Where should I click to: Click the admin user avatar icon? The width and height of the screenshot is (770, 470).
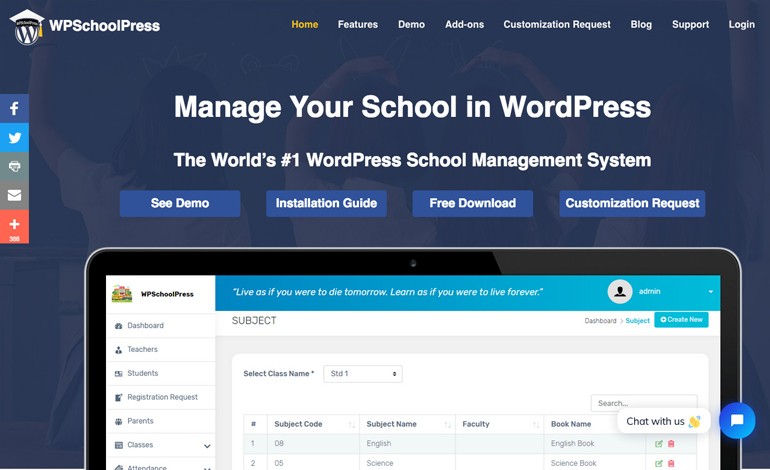(x=620, y=292)
